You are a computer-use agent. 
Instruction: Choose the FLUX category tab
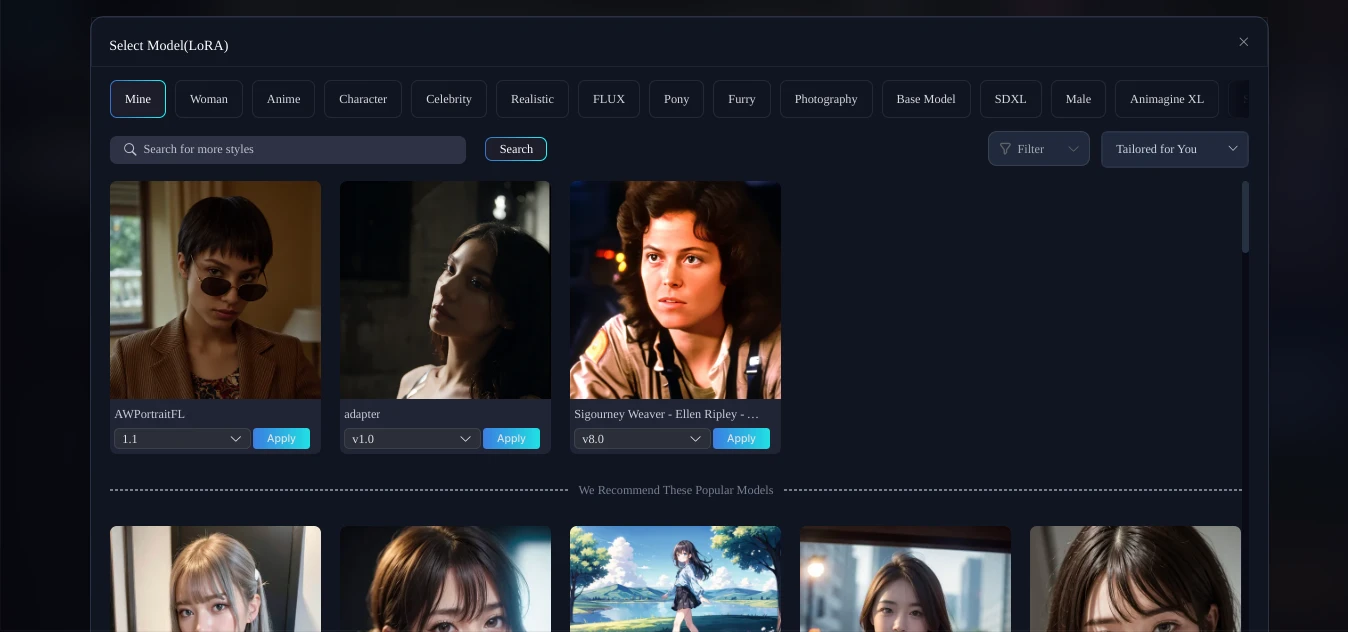tap(609, 99)
